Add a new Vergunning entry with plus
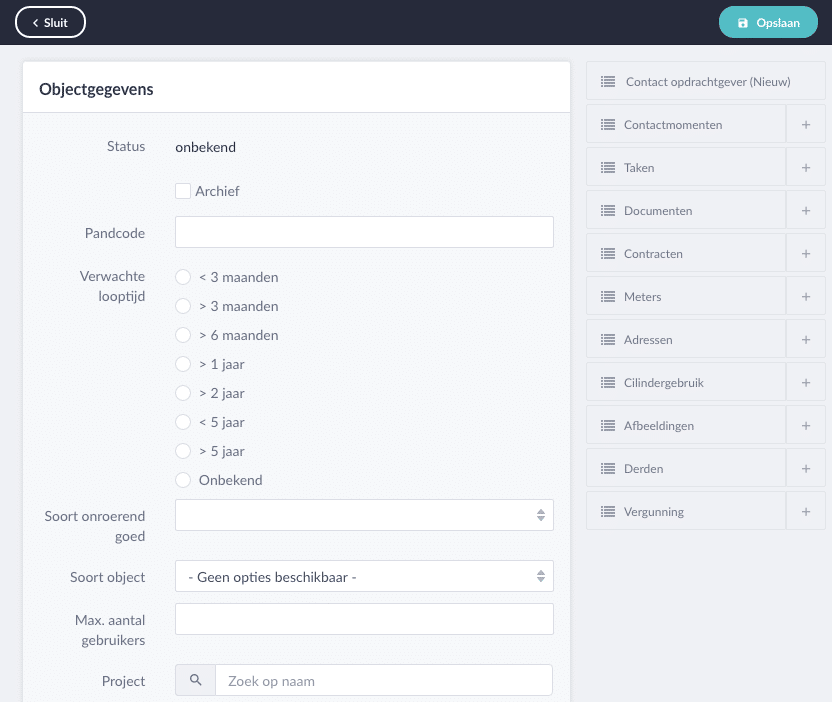Viewport: 832px width, 702px height. [805, 511]
